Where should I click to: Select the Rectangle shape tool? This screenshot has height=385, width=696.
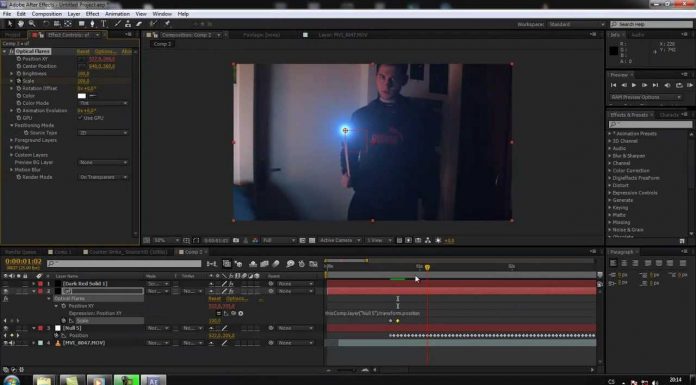click(82, 24)
